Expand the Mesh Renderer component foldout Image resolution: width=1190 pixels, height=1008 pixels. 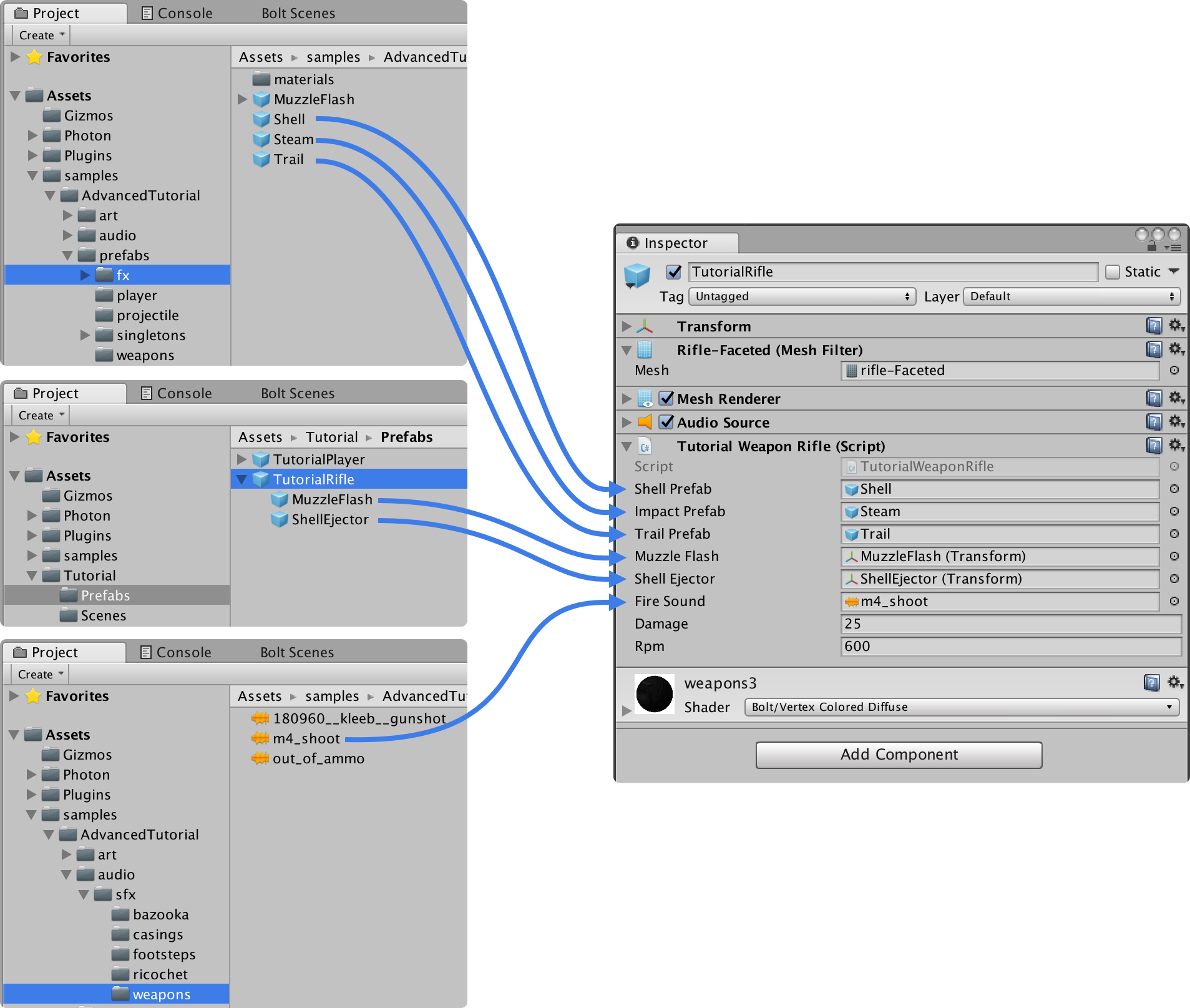click(627, 398)
